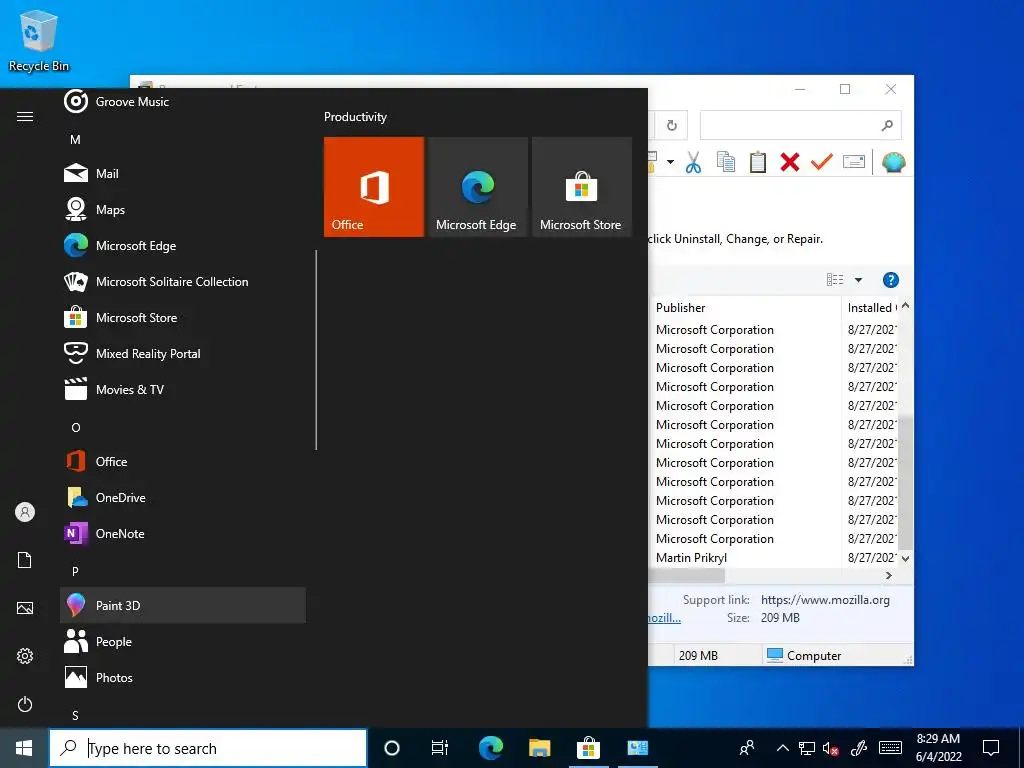
Task: Open Microsoft Store in app list
Action: tap(183, 317)
